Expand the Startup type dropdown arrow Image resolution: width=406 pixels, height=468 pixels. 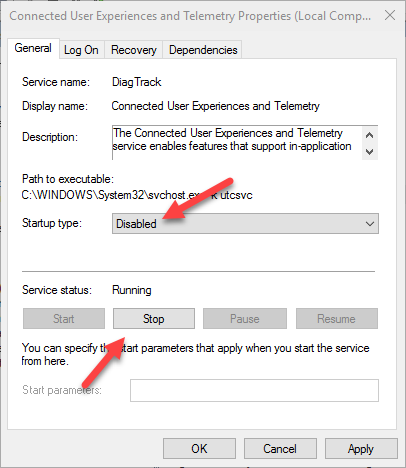[370, 224]
